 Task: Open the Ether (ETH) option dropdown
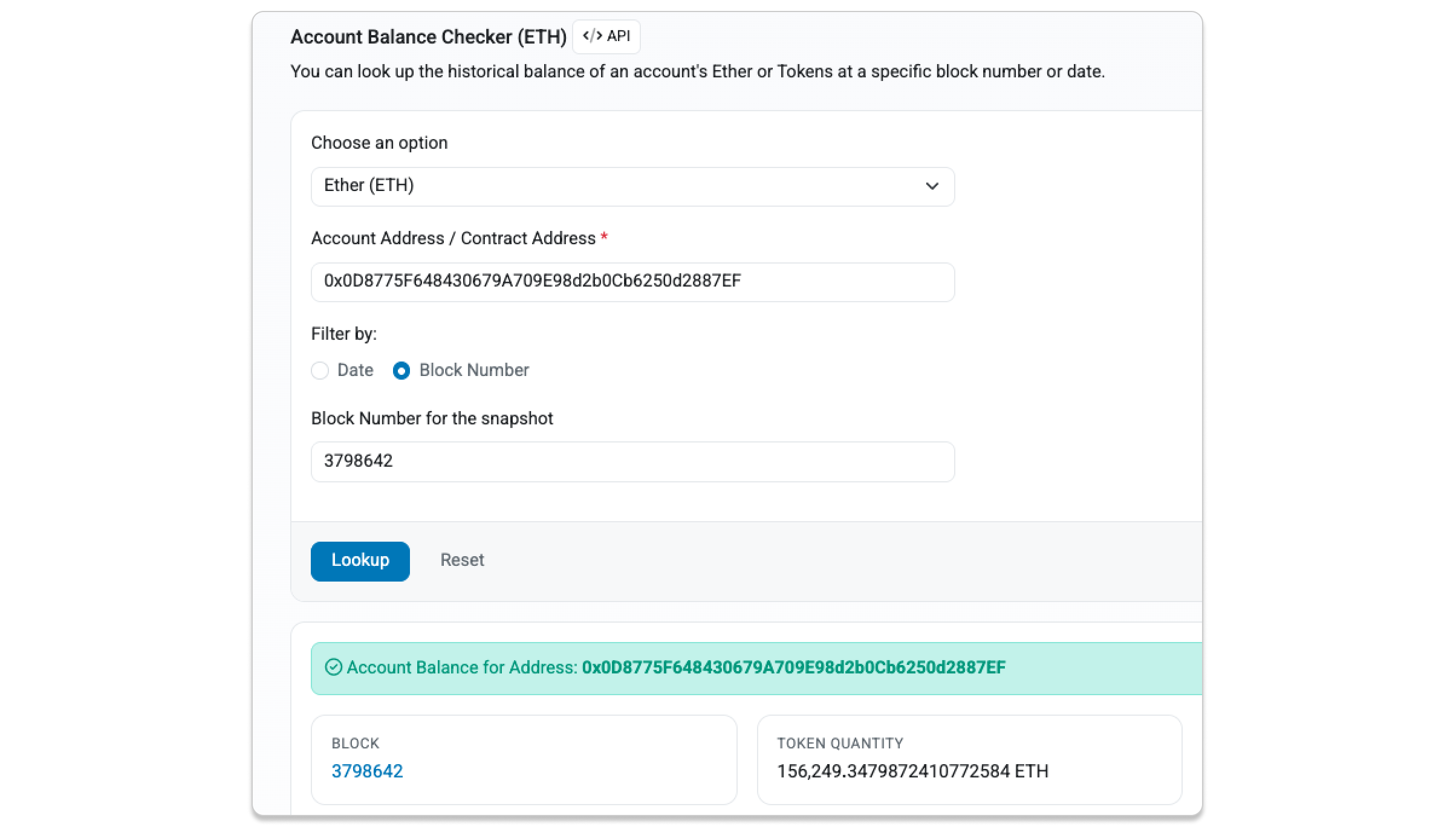click(x=632, y=186)
